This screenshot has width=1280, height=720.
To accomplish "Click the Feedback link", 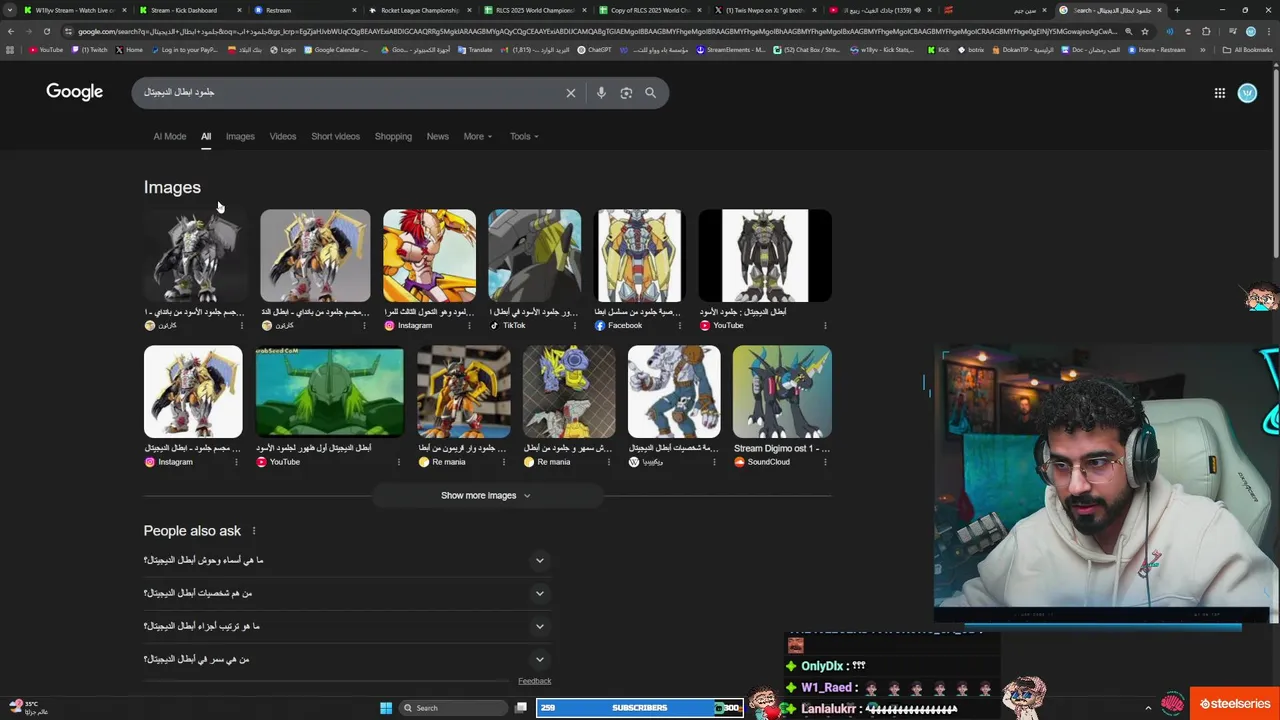I will [x=535, y=681].
